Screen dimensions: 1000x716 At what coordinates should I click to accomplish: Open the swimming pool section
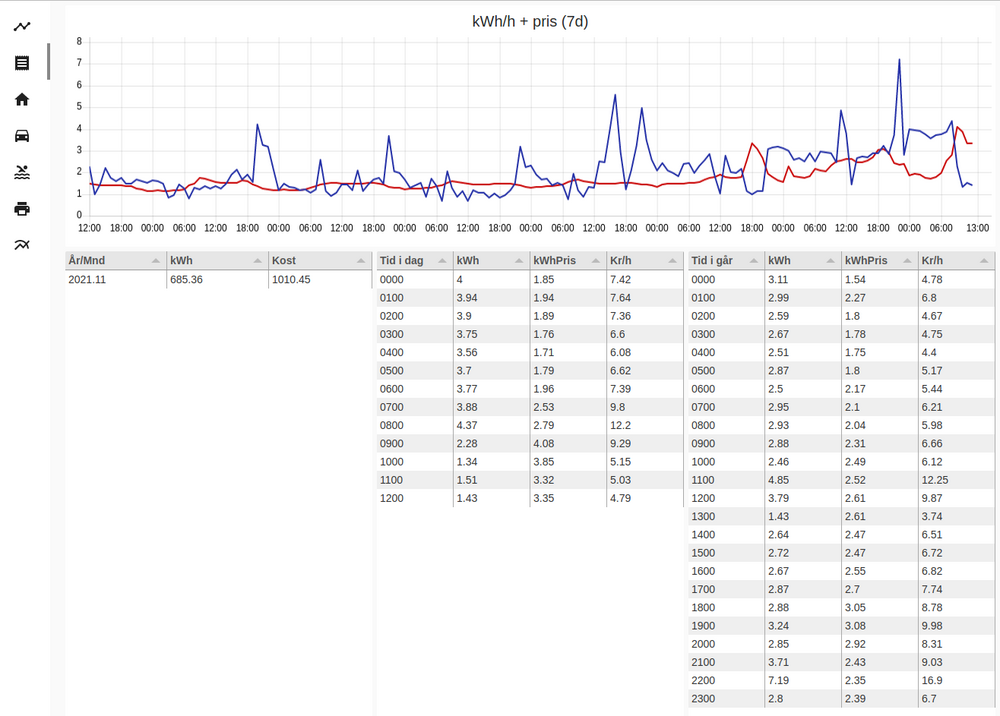[x=21, y=172]
